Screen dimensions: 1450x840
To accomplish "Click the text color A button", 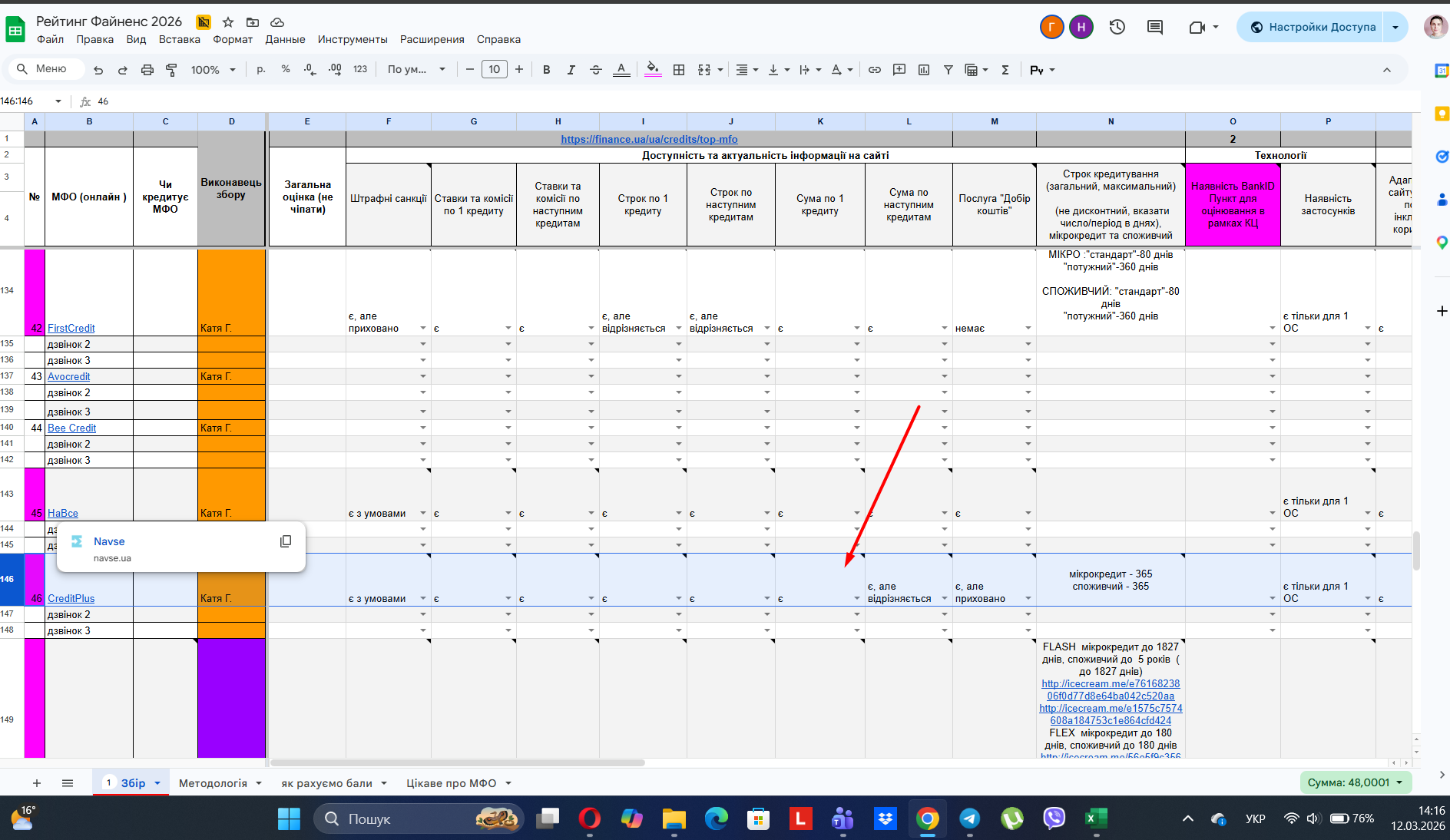I will click(621, 70).
